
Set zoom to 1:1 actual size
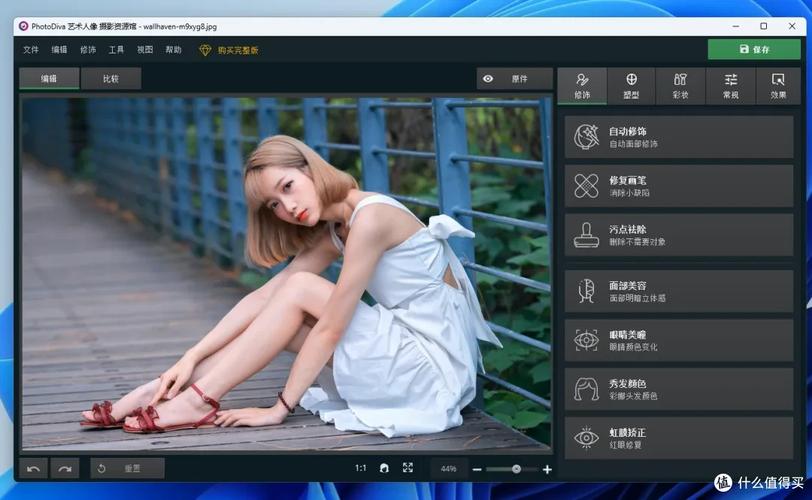(x=360, y=468)
